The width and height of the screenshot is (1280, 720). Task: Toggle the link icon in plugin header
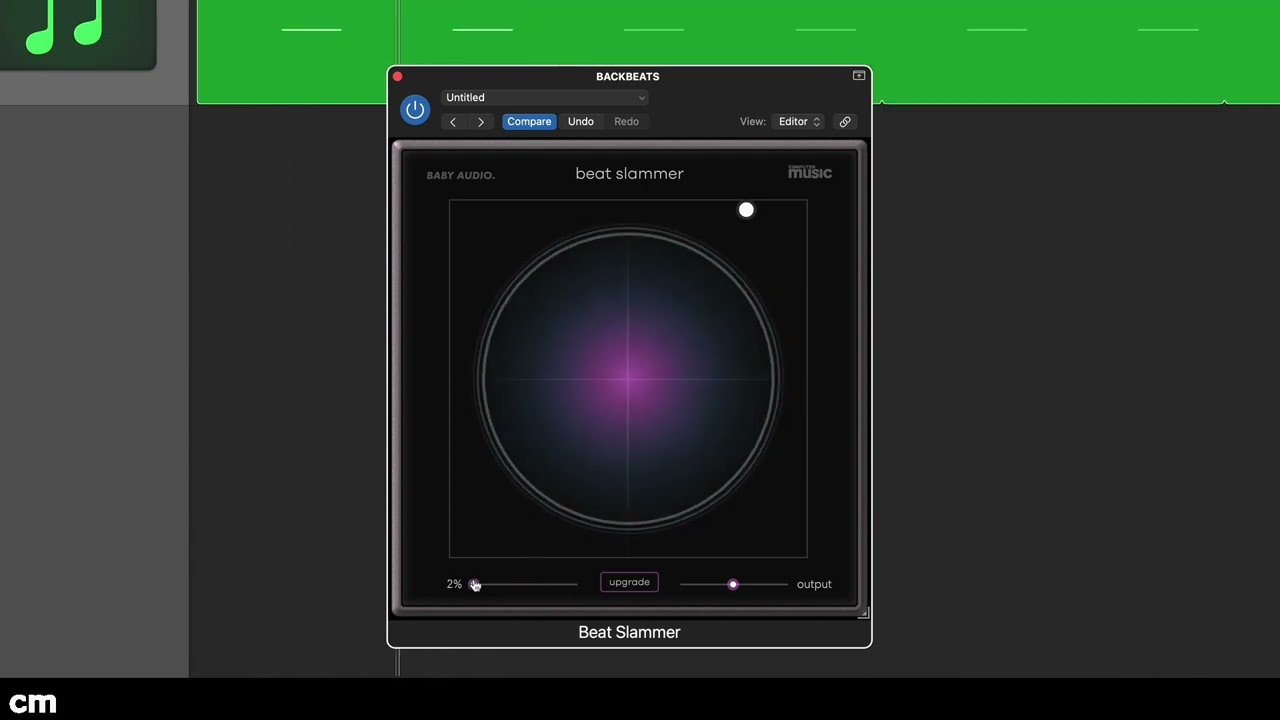point(845,122)
